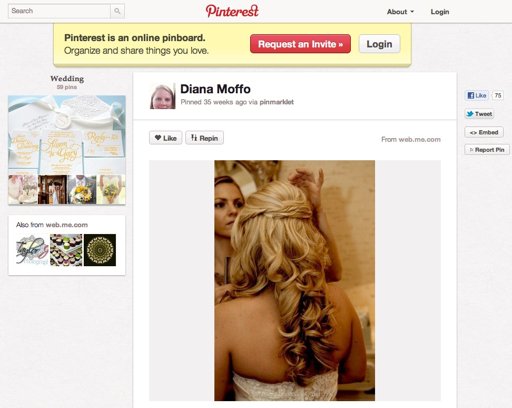Open the Wedding board title
The height and width of the screenshot is (408, 512).
67,79
